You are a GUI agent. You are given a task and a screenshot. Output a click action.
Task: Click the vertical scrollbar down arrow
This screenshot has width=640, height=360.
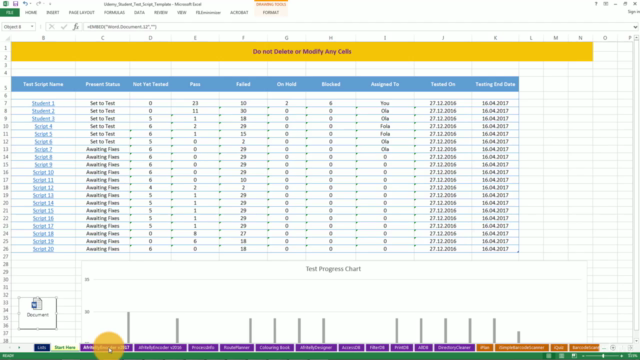click(x=636, y=340)
